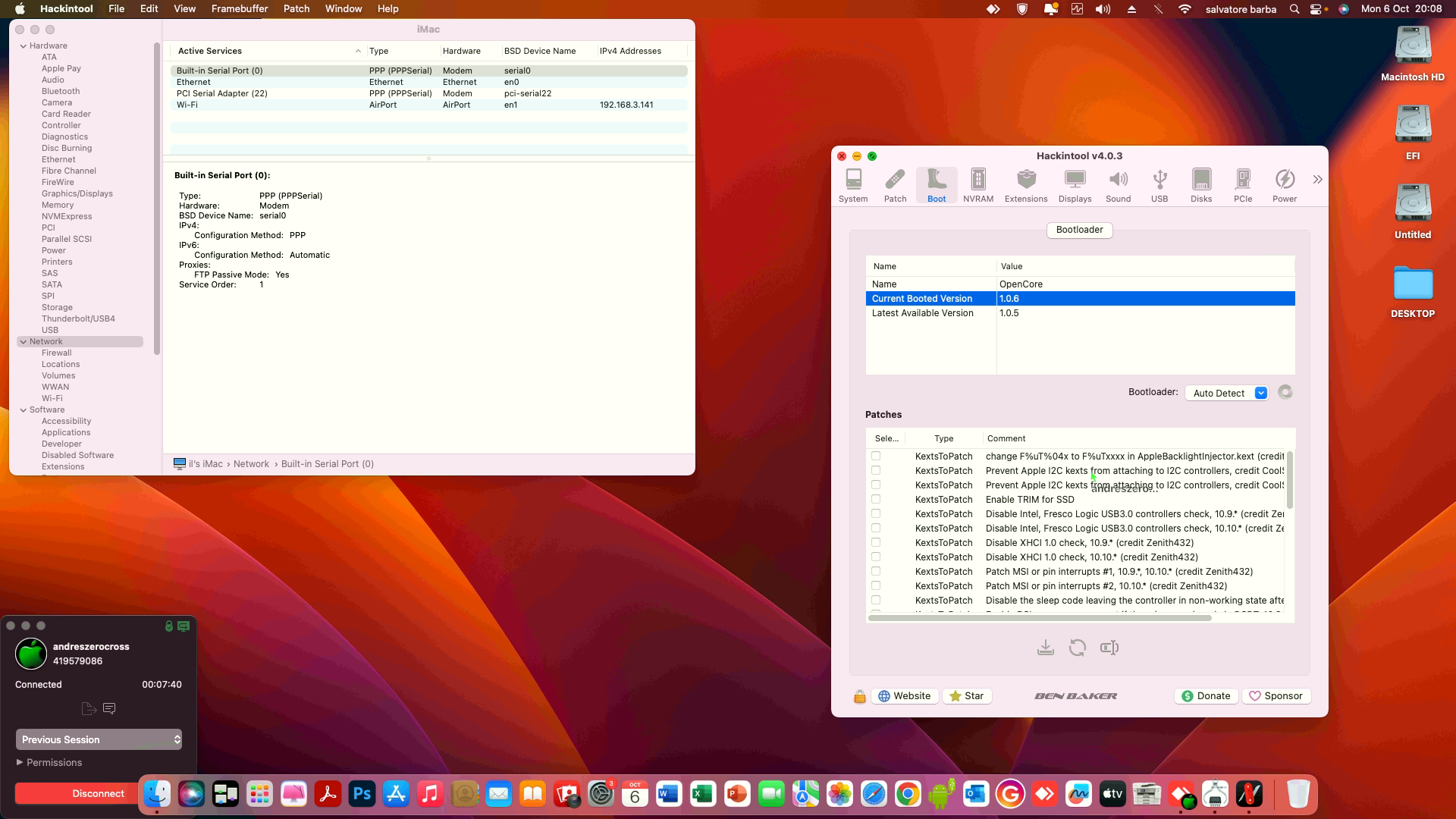Screen dimensions: 1456x819
Task: Click Network in the iMac path bar
Action: 251,464
